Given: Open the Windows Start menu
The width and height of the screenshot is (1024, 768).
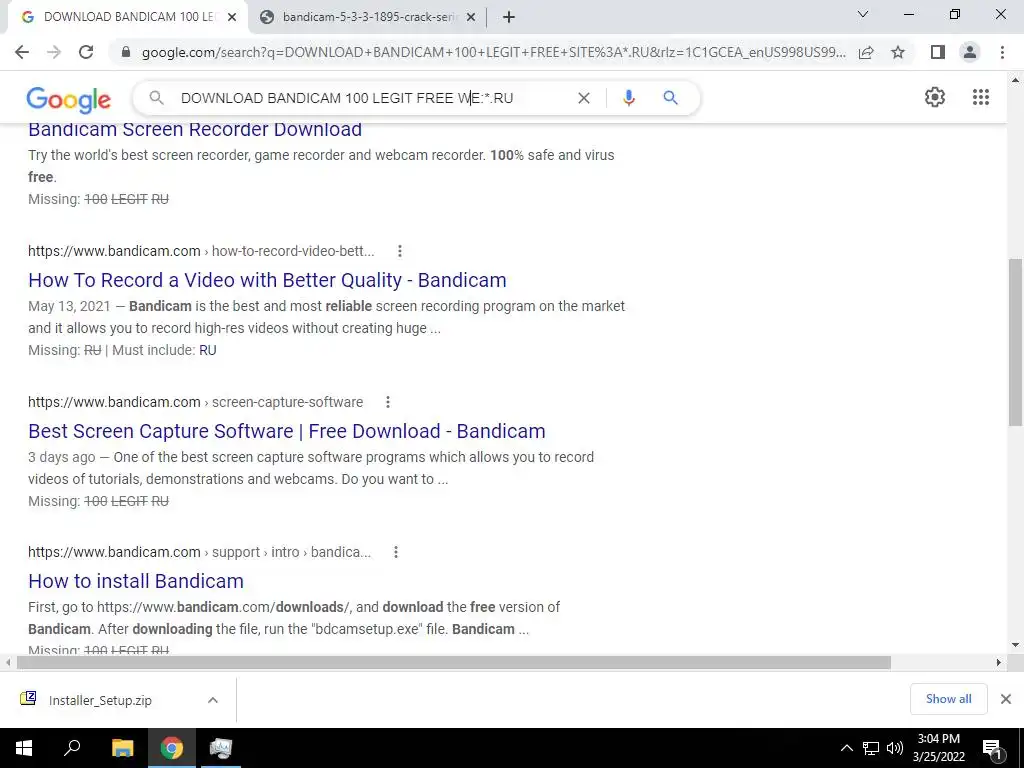Looking at the screenshot, I should [x=24, y=748].
